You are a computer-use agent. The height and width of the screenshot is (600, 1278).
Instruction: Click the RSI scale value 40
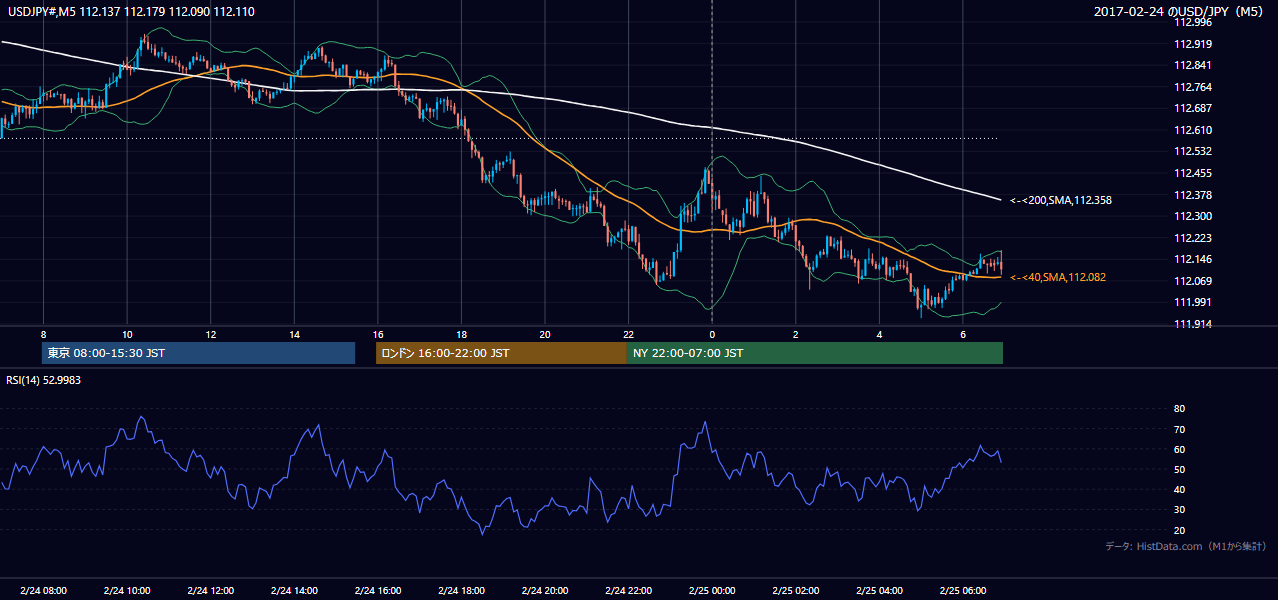click(x=1179, y=489)
